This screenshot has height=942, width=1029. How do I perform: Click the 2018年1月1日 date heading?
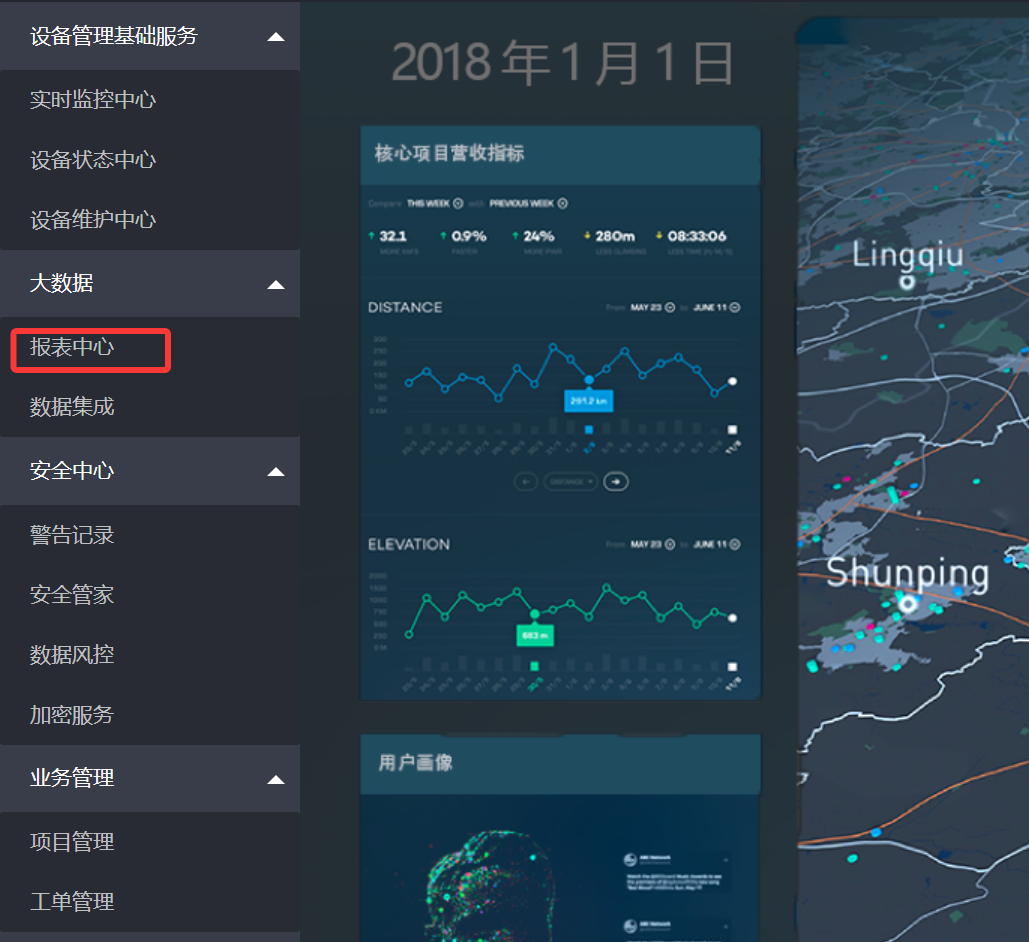(x=562, y=63)
